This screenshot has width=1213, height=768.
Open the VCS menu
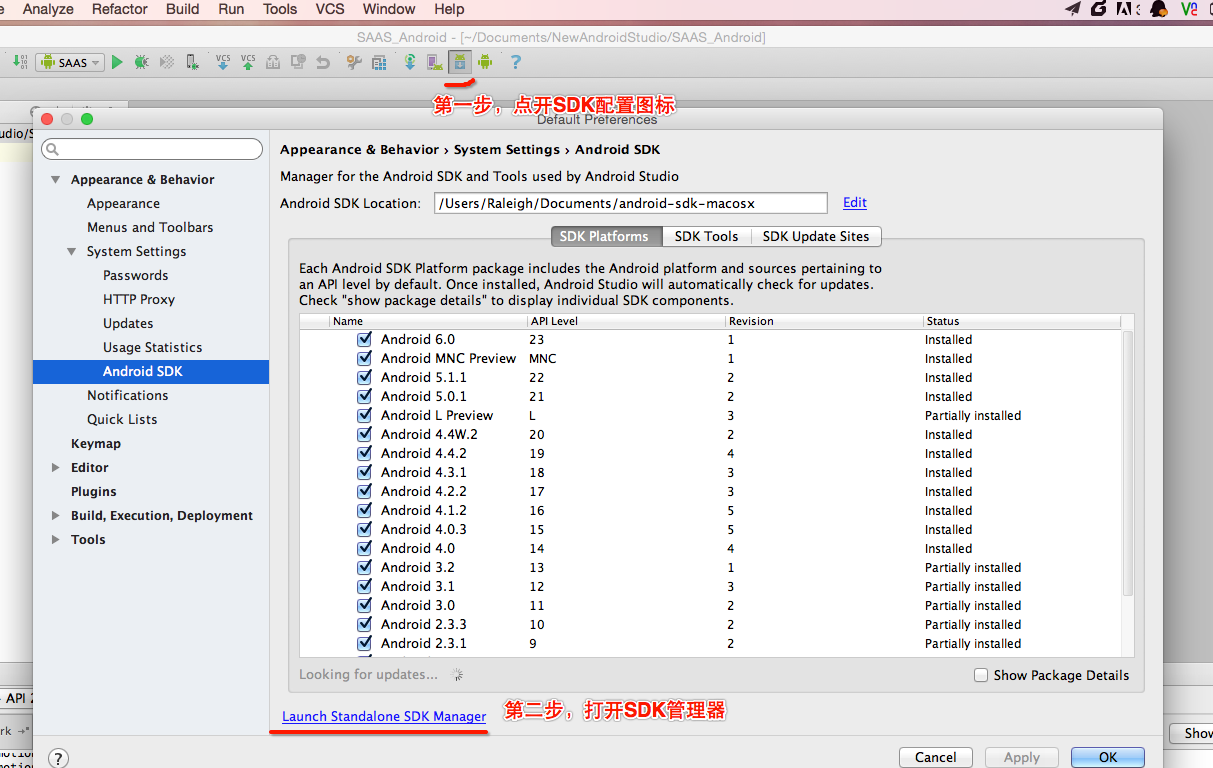(330, 9)
